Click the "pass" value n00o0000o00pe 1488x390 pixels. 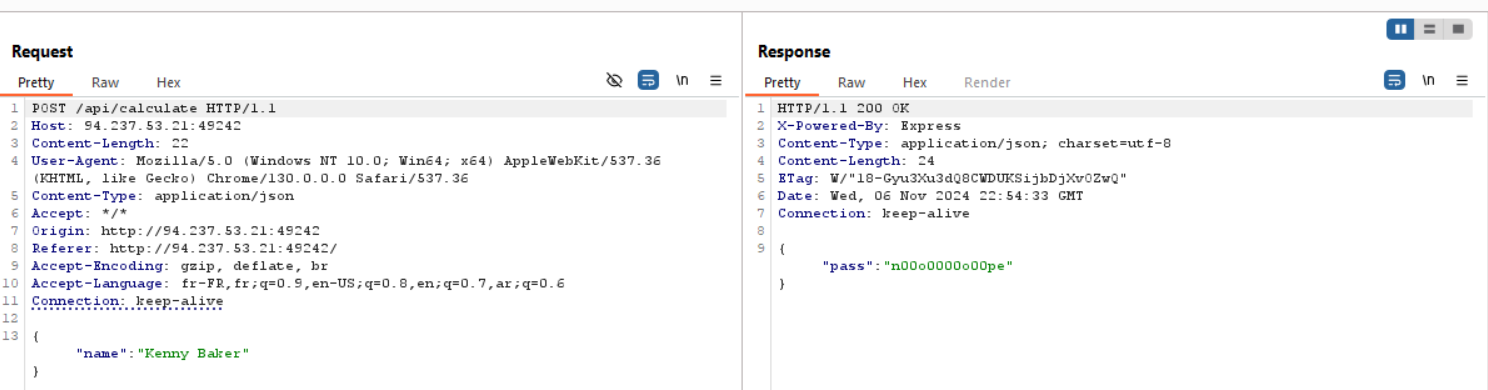(x=947, y=266)
